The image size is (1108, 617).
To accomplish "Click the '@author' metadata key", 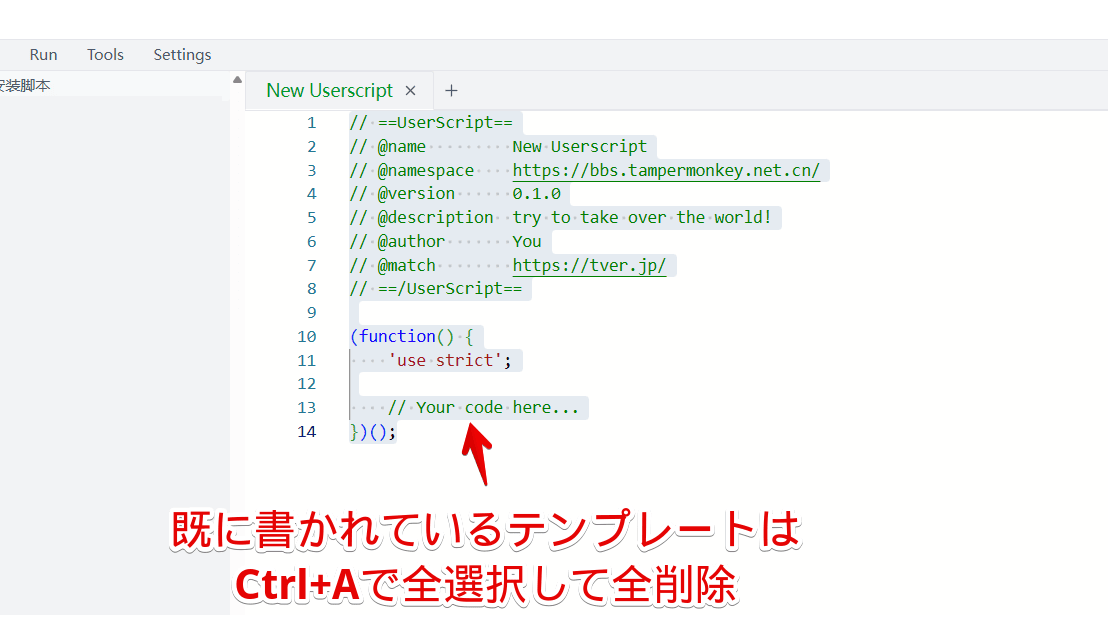I will [x=411, y=242].
